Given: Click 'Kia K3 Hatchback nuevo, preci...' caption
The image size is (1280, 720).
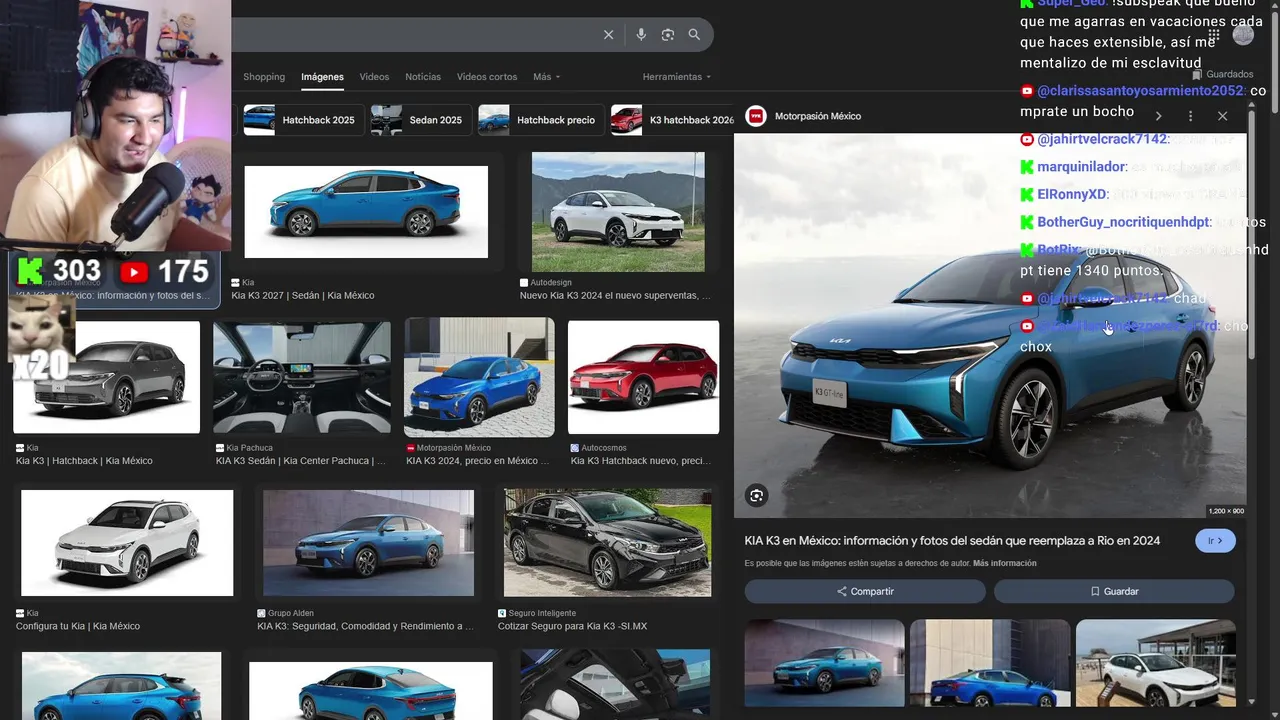Looking at the screenshot, I should point(640,461).
